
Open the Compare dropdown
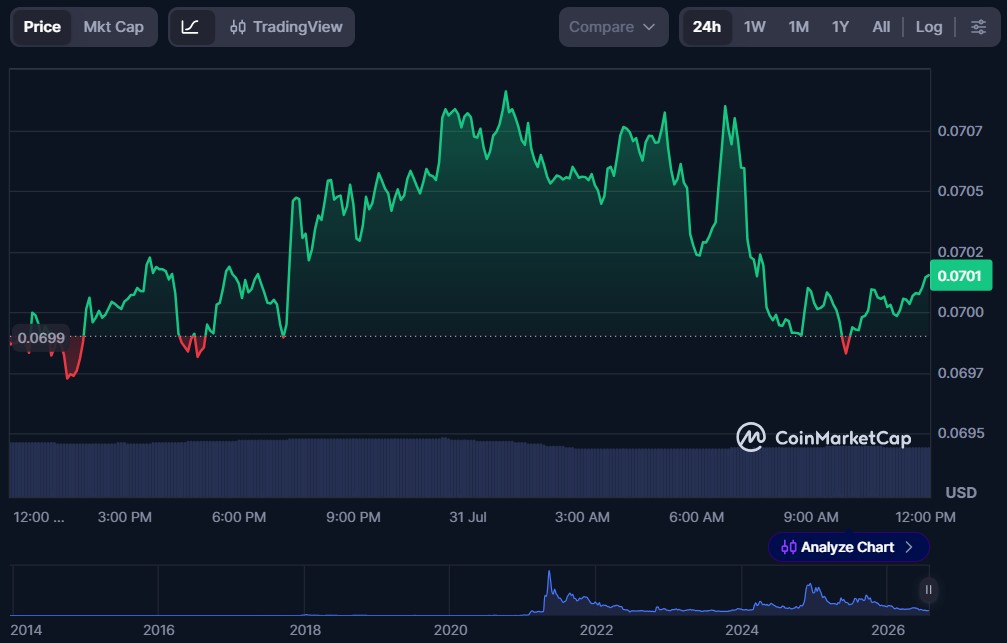coord(613,27)
